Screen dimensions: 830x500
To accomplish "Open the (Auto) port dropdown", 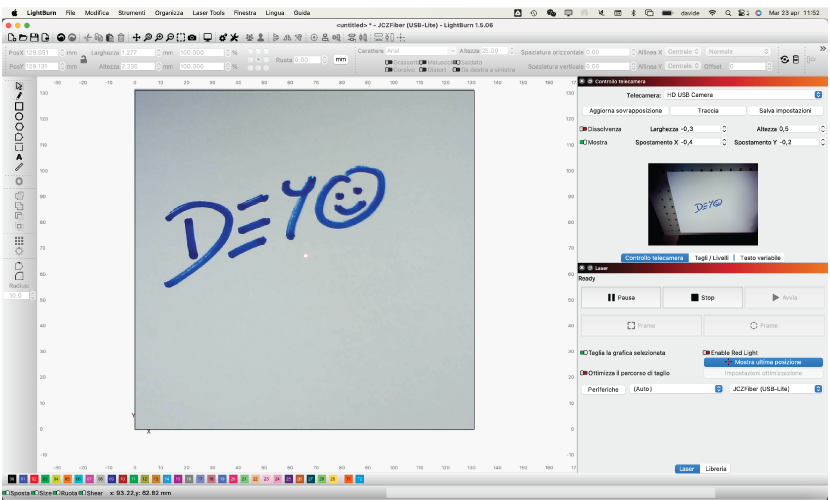I will [x=676, y=389].
